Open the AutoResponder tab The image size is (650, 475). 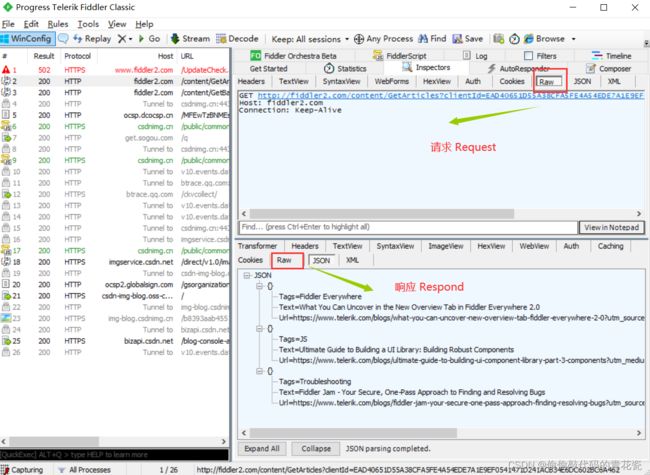point(518,68)
